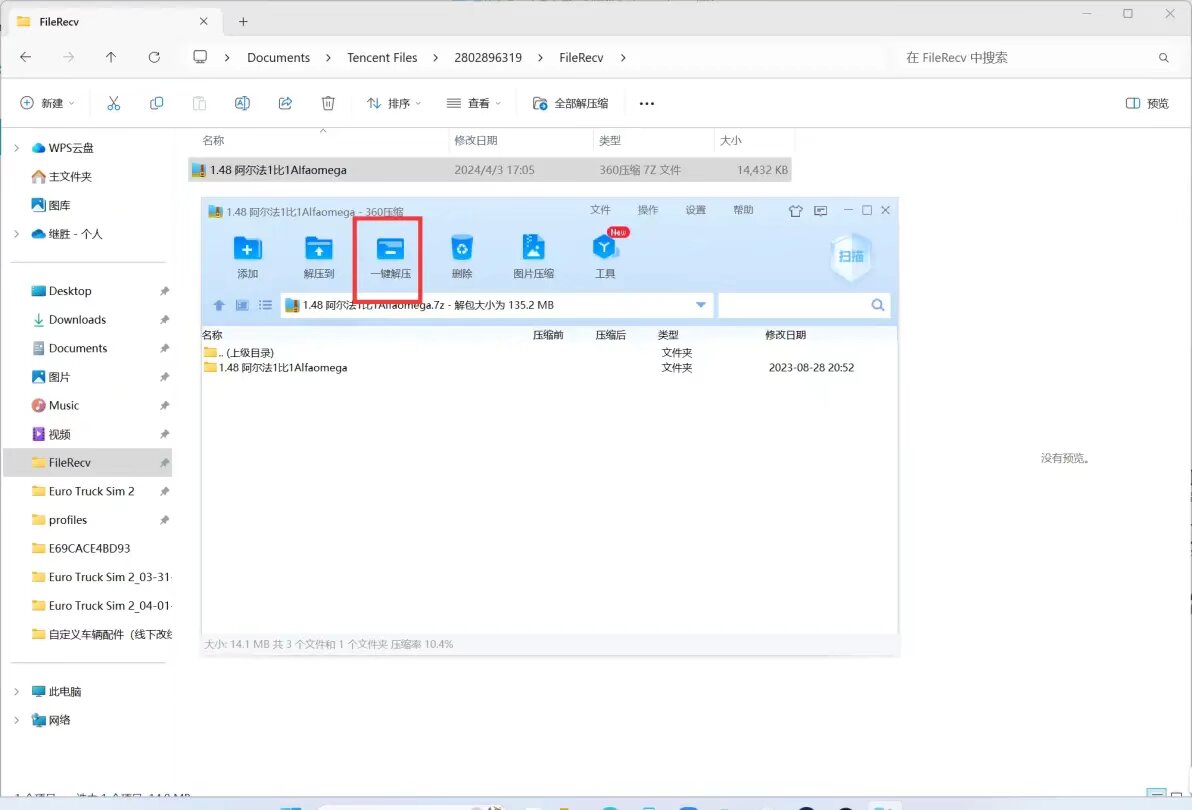Open the 新建 (New) dropdown
Image resolution: width=1192 pixels, height=810 pixels.
tap(47, 103)
